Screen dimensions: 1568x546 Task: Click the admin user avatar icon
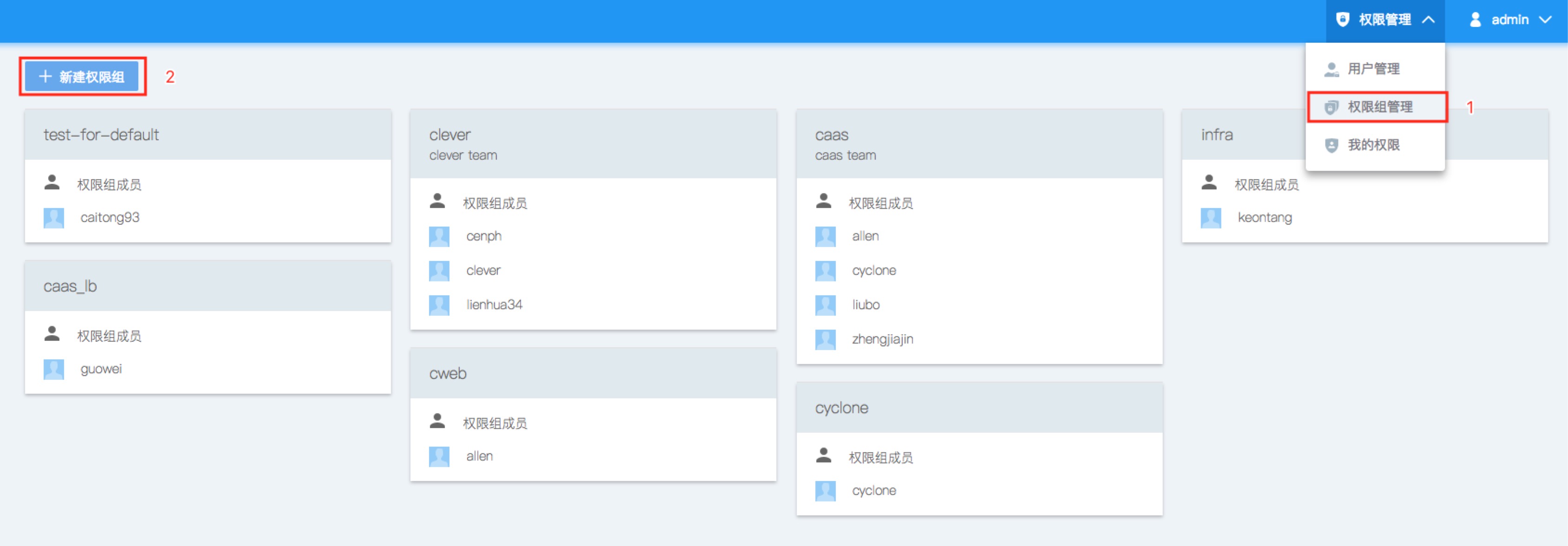pyautogui.click(x=1475, y=20)
